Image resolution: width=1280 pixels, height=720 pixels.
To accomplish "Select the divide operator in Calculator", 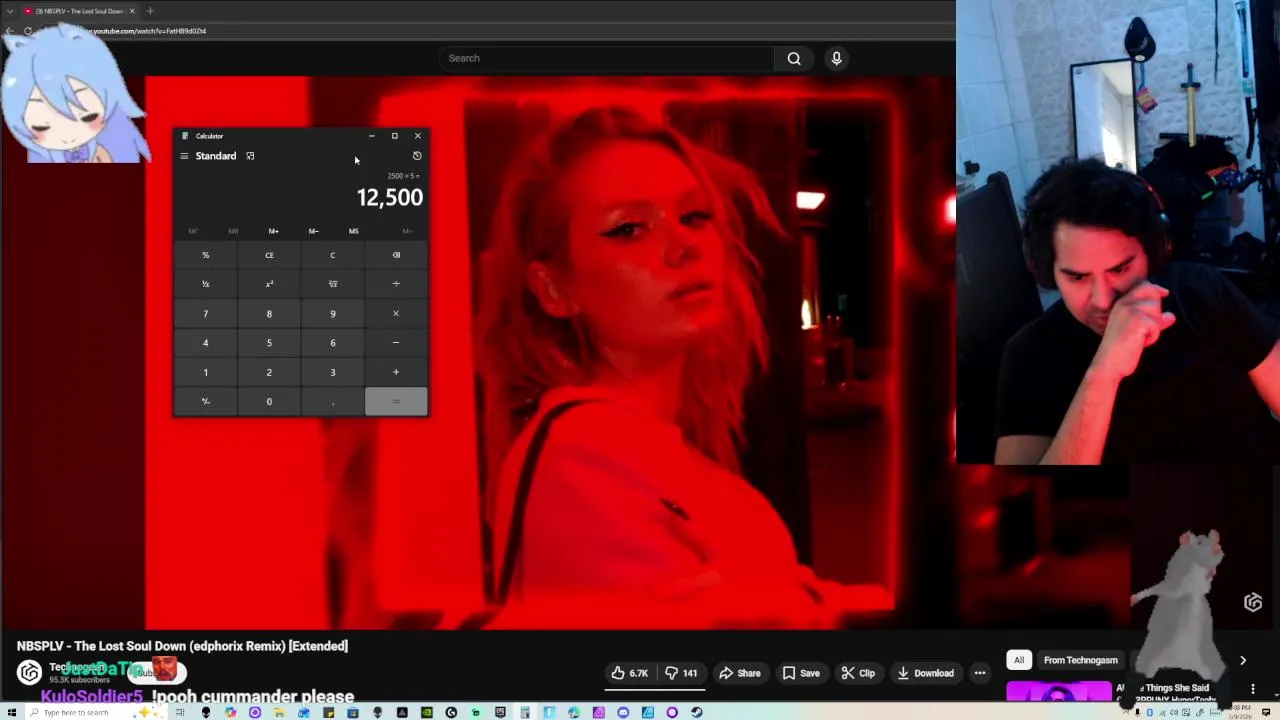I will tap(396, 284).
